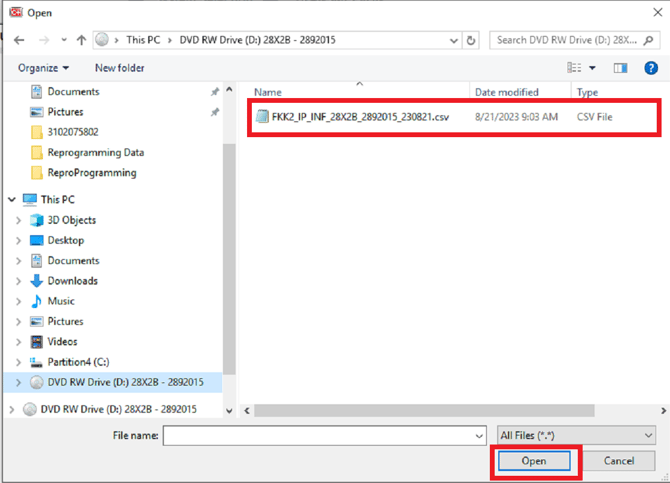Click the Open button
Viewport: 670px width, 483px height.
pyautogui.click(x=534, y=461)
